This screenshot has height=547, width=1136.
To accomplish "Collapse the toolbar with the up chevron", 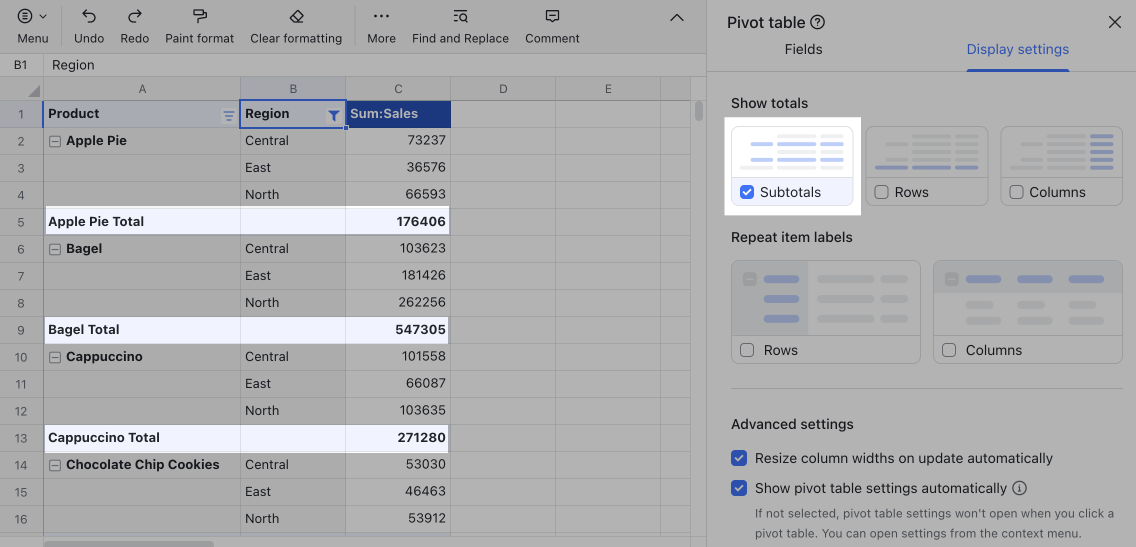I will pyautogui.click(x=677, y=18).
